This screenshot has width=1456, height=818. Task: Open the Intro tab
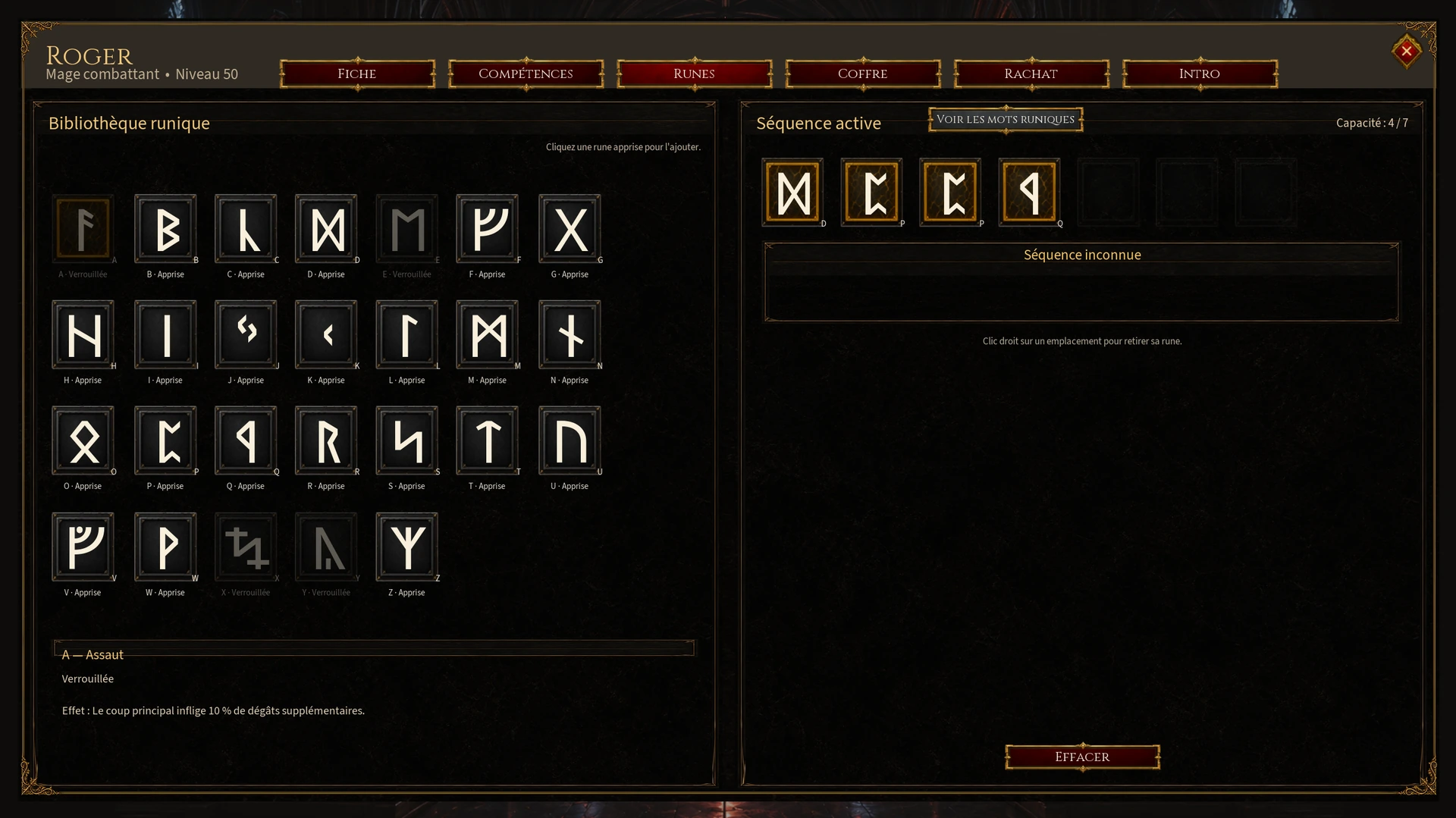1199,74
